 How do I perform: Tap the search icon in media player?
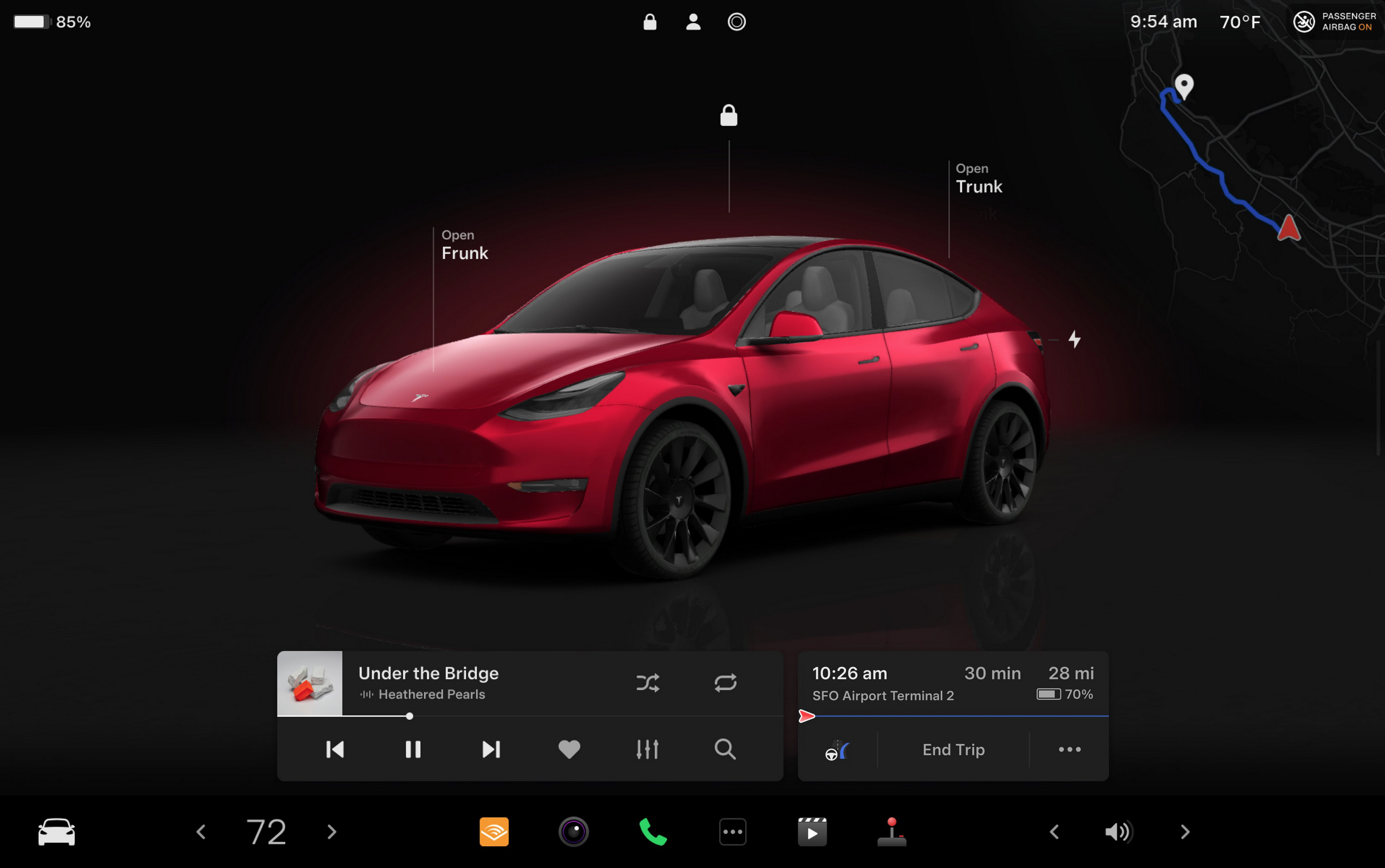click(x=724, y=749)
